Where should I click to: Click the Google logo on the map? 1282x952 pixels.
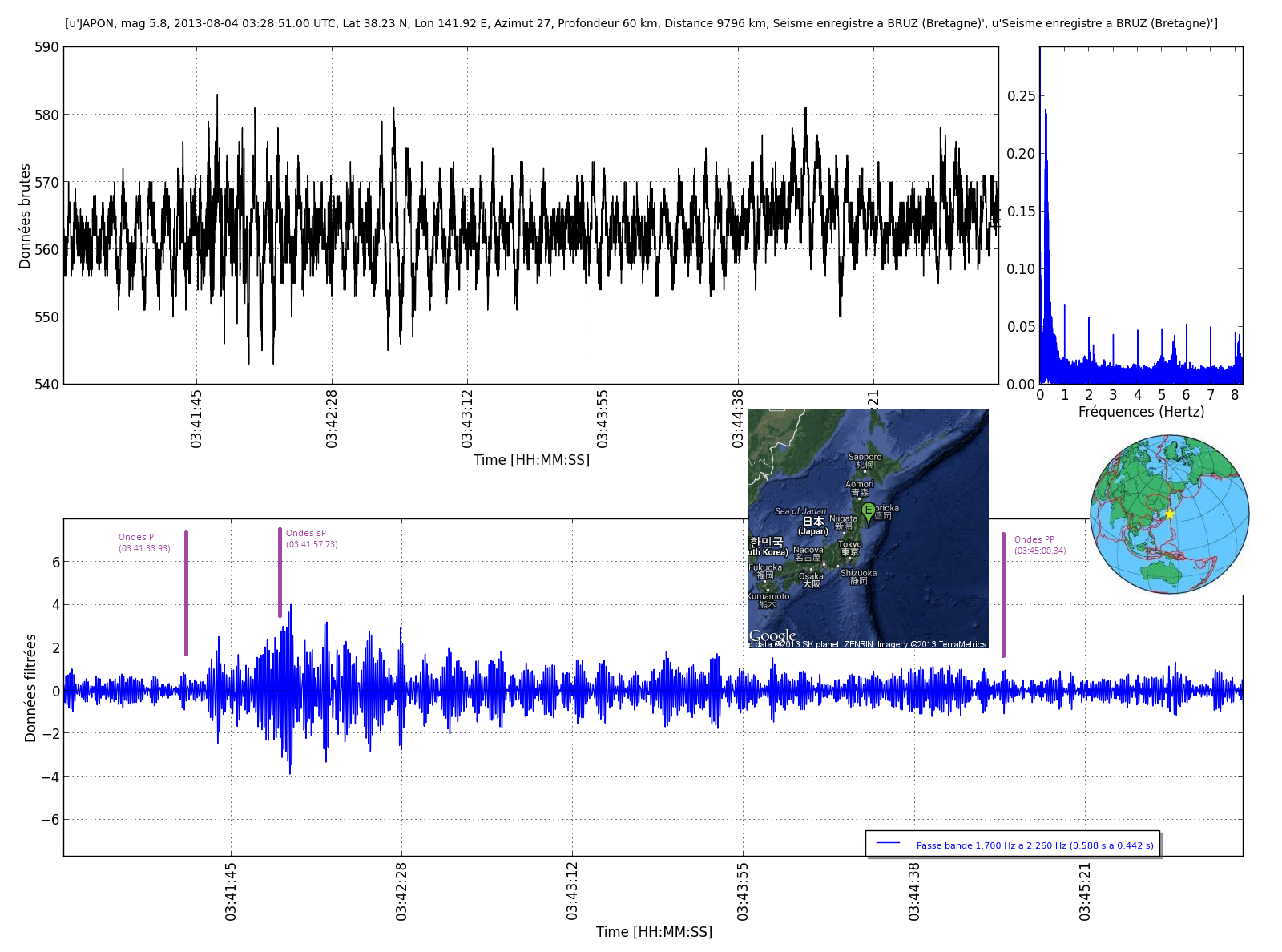(772, 635)
